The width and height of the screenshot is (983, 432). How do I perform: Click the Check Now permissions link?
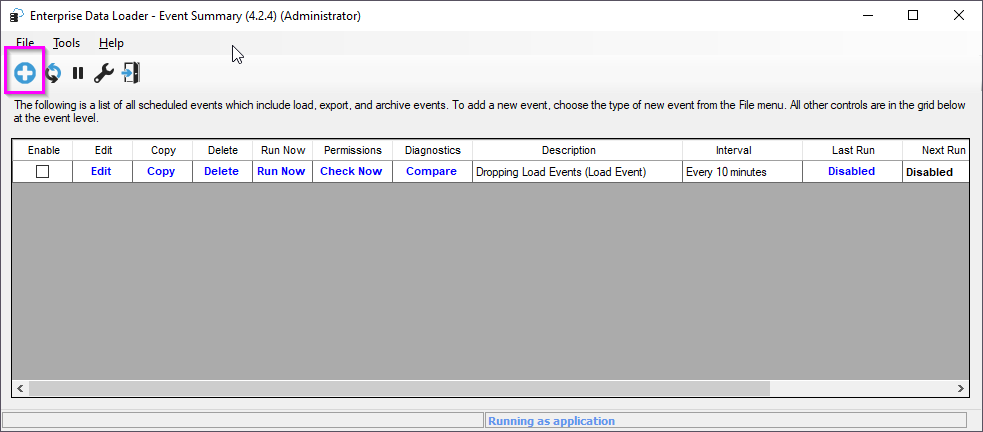(351, 172)
